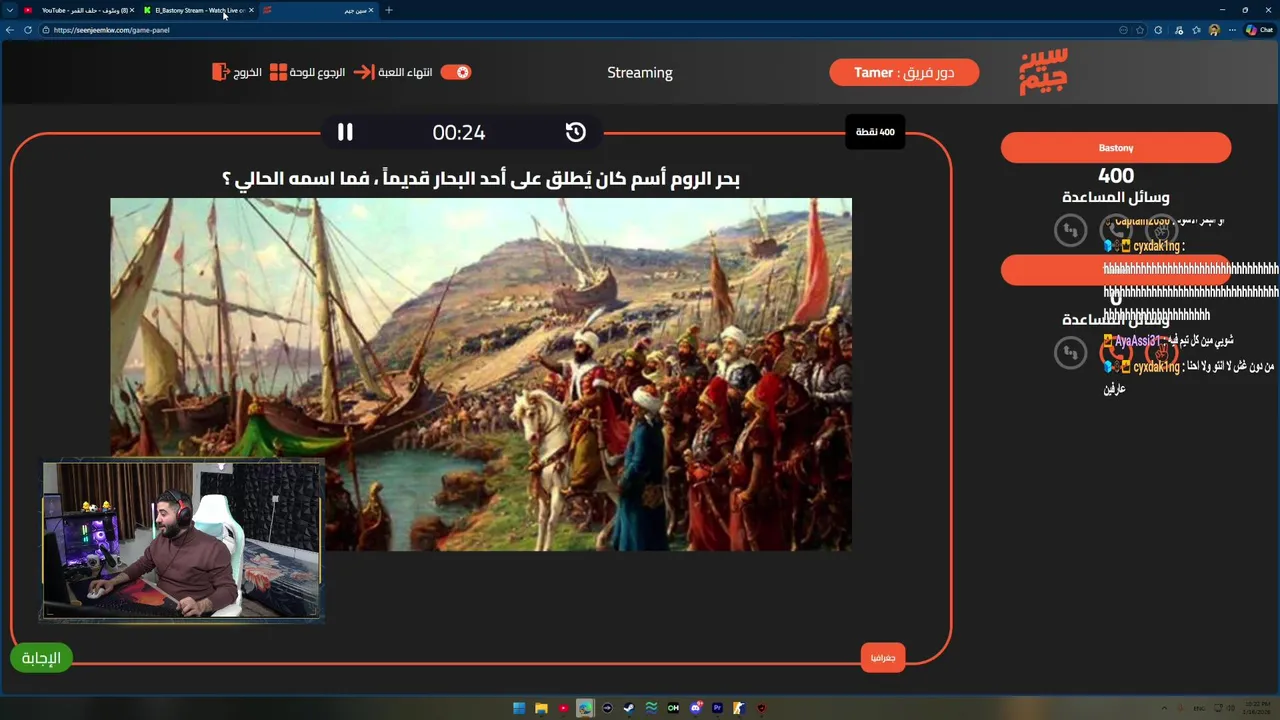Click the 00:24 timer readout
Screen dimensions: 1280x720
point(459,132)
